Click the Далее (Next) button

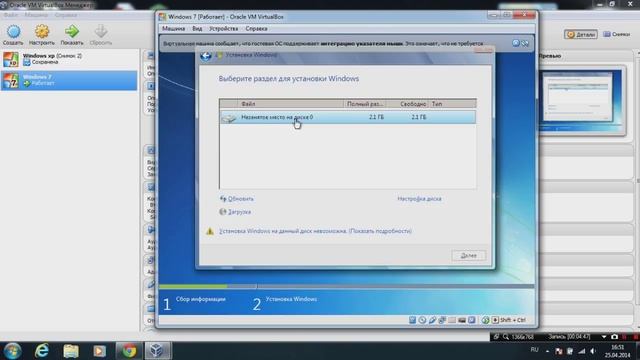click(469, 256)
